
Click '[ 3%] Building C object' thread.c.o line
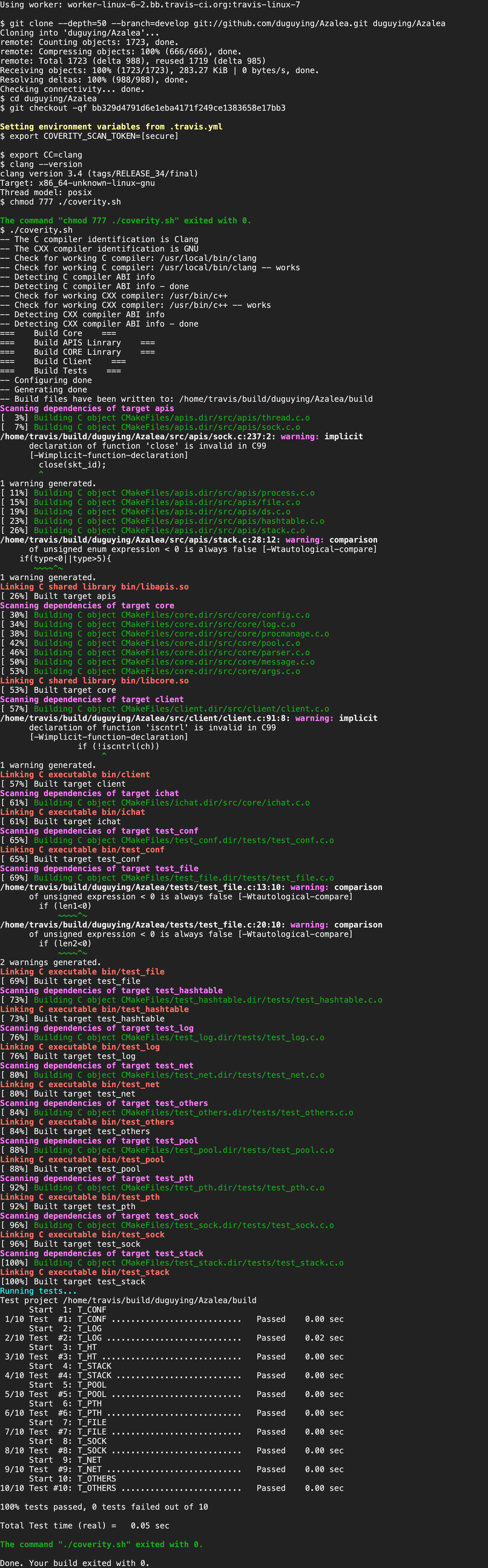click(x=155, y=418)
